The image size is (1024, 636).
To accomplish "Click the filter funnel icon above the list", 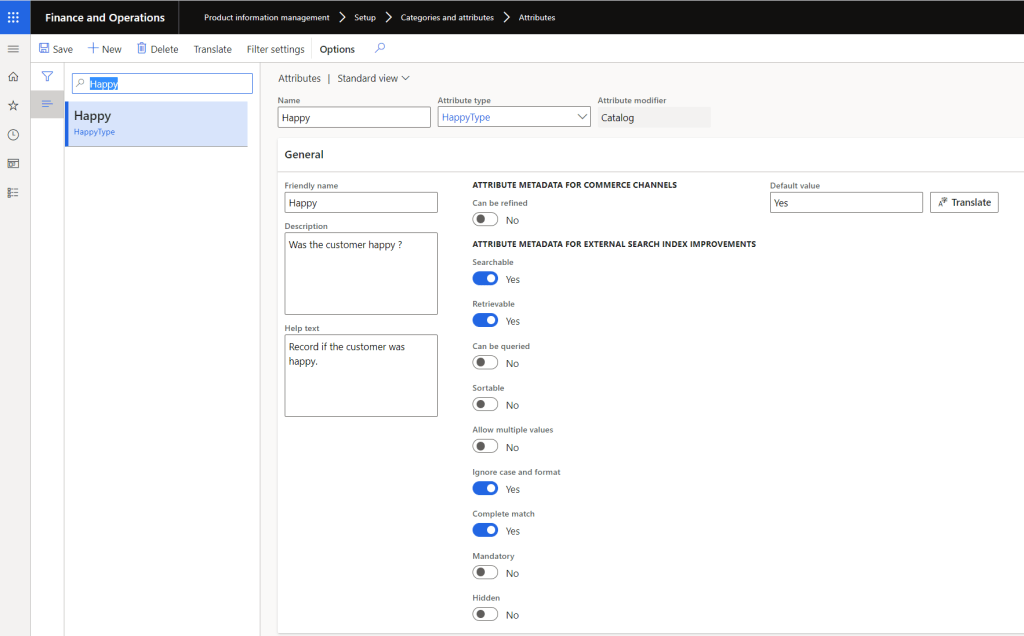I will (46, 75).
